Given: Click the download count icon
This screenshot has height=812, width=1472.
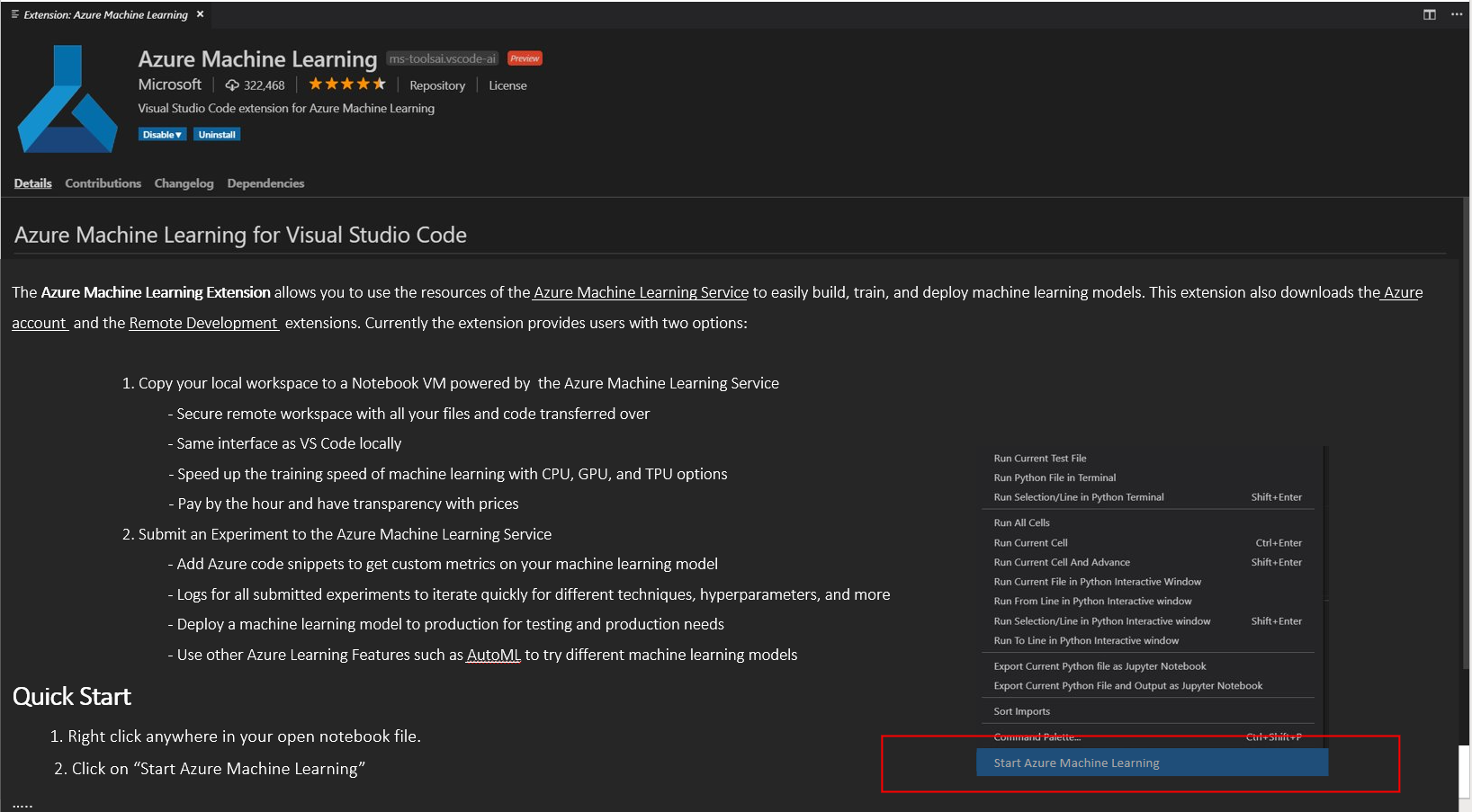Looking at the screenshot, I should [x=232, y=84].
